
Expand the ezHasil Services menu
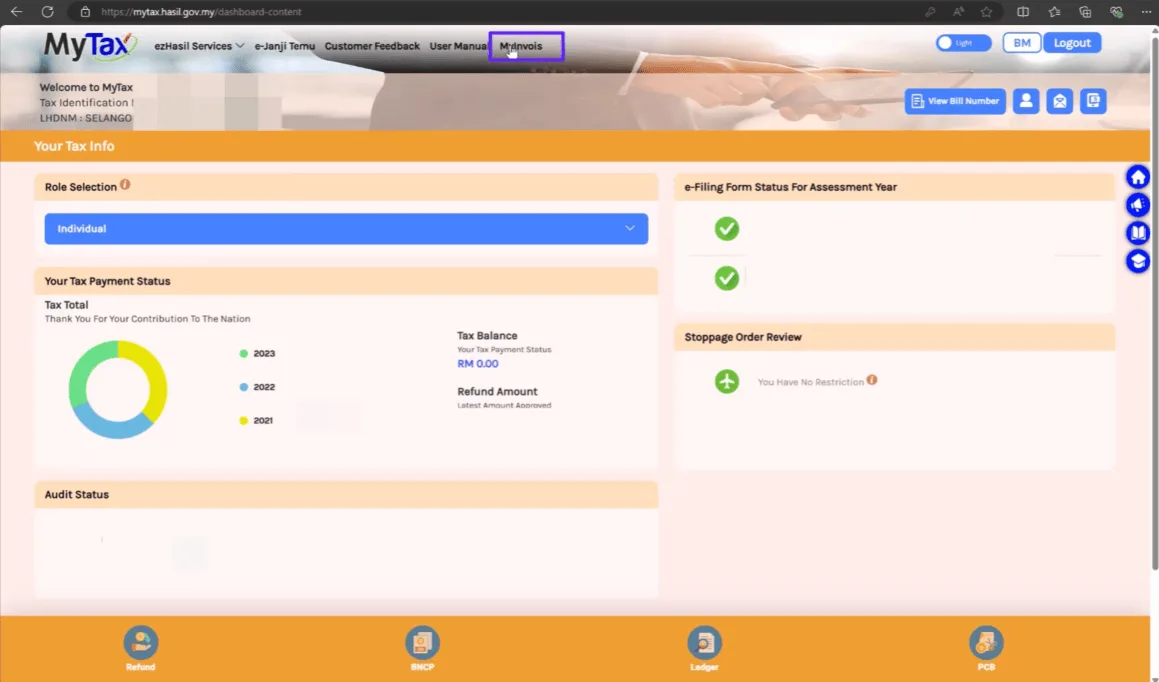pos(199,46)
